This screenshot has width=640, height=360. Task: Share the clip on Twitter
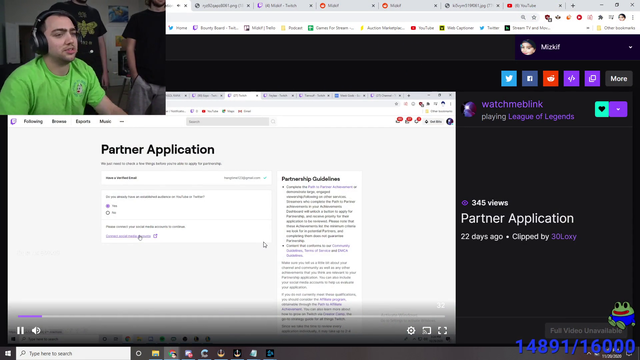509,78
